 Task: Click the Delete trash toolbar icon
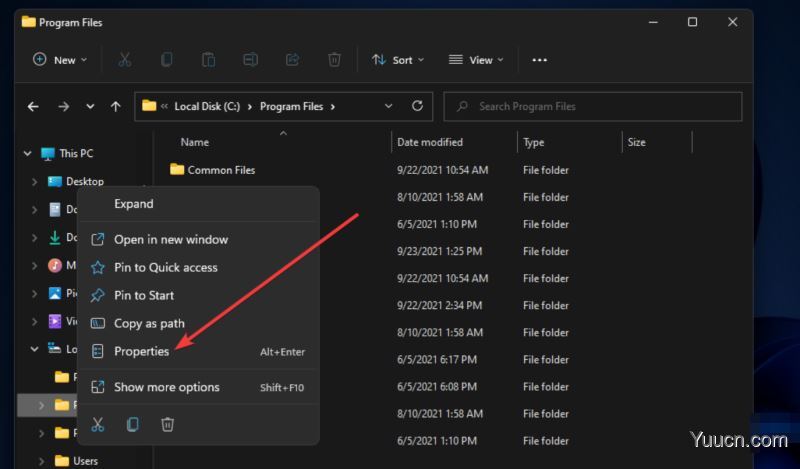tap(334, 60)
